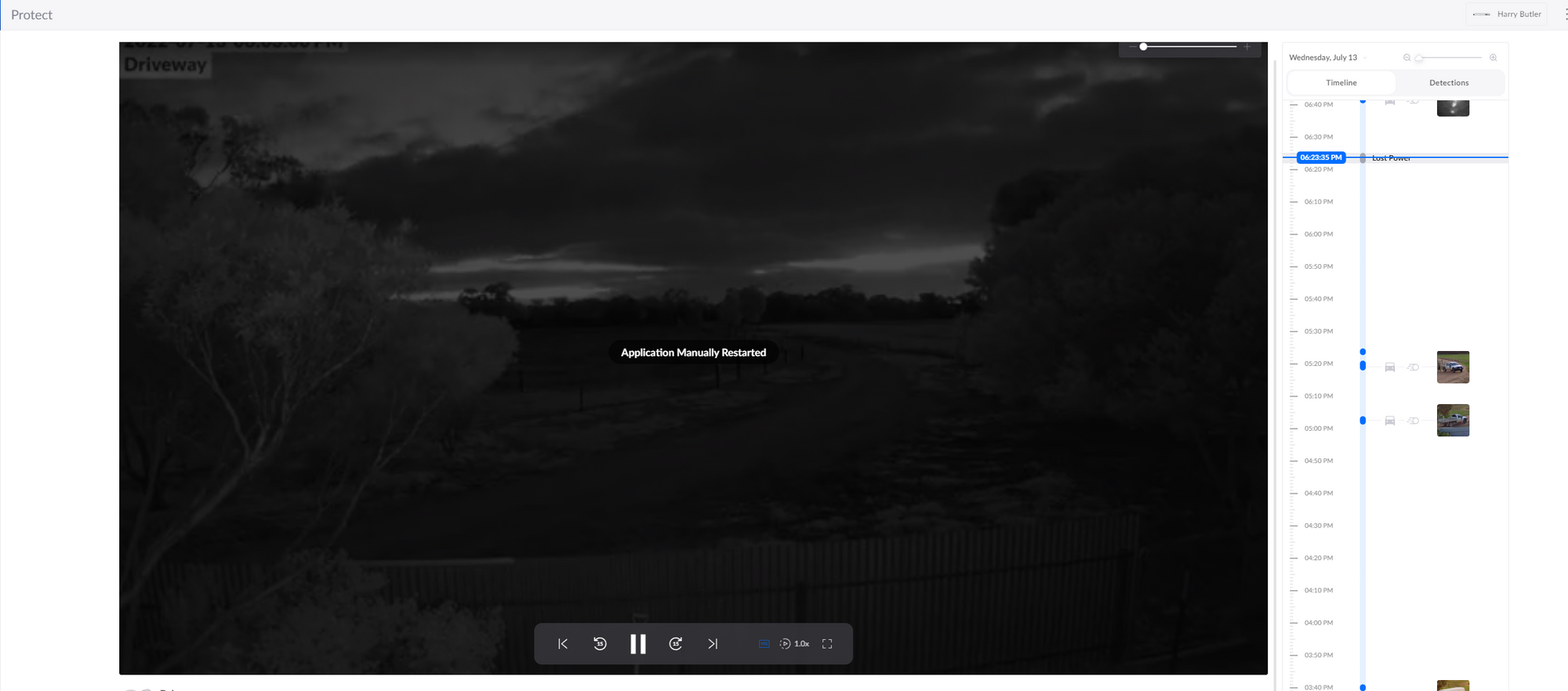Rewind the recording 15 seconds
This screenshot has width=1568, height=691.
tap(600, 644)
